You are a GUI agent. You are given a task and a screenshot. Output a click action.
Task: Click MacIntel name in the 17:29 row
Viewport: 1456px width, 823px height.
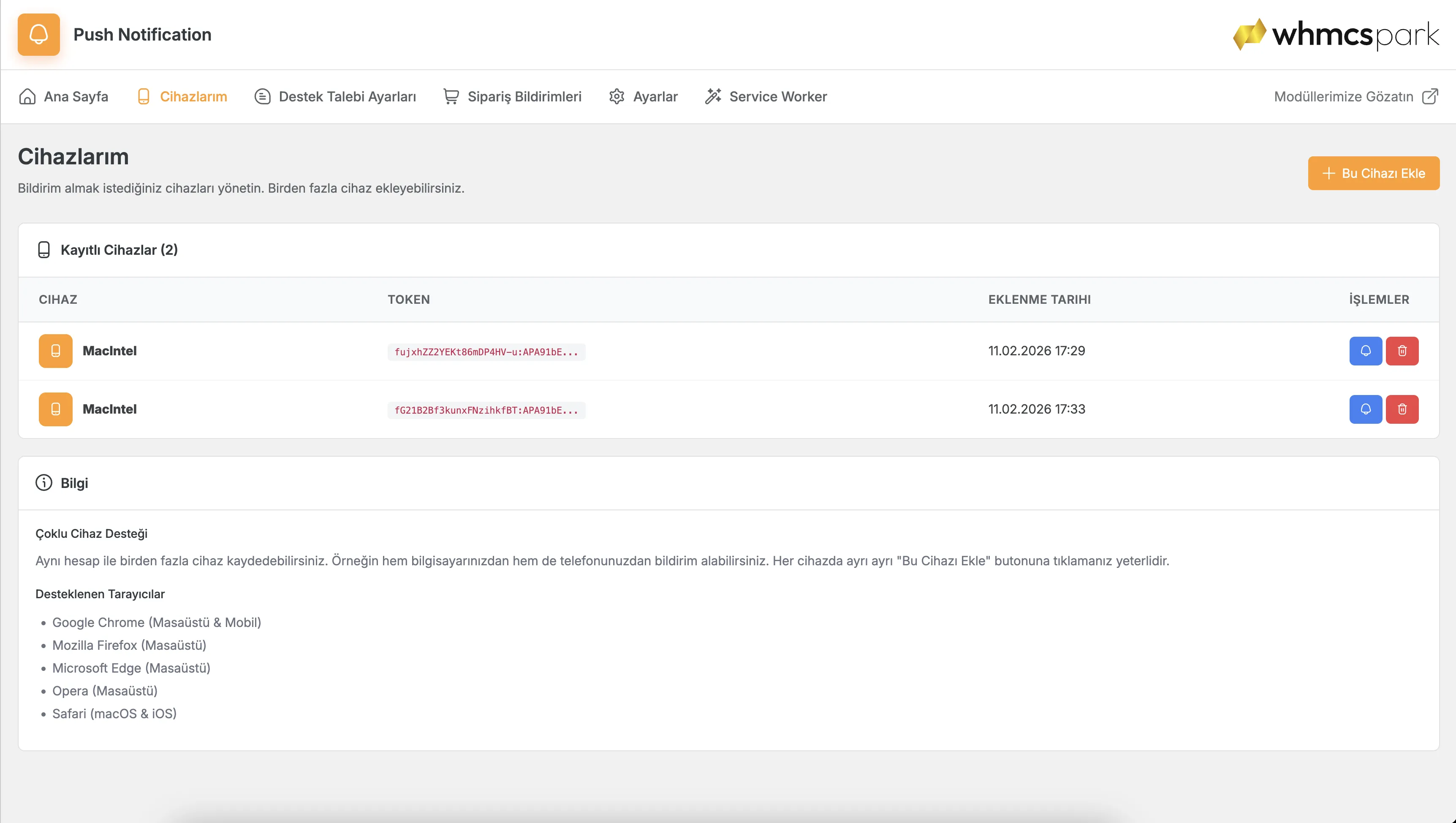(110, 351)
